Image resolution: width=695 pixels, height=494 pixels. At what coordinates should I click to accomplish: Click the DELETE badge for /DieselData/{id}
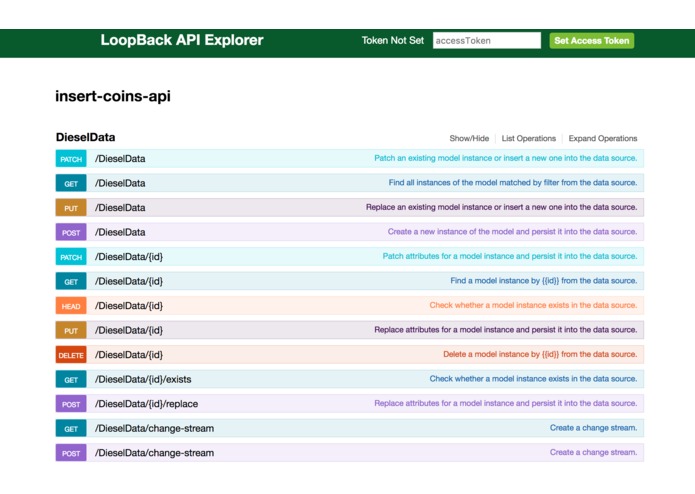[x=71, y=355]
